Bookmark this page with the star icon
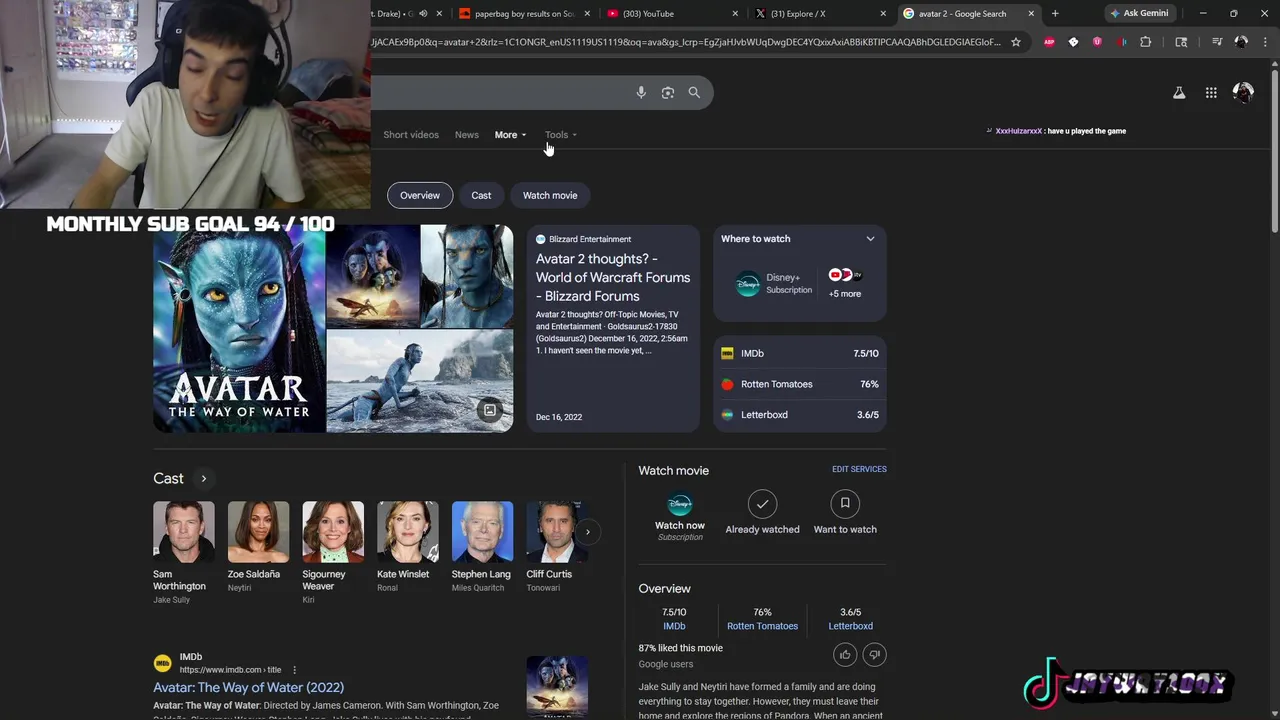The height and width of the screenshot is (720, 1280). pyautogui.click(x=1016, y=42)
